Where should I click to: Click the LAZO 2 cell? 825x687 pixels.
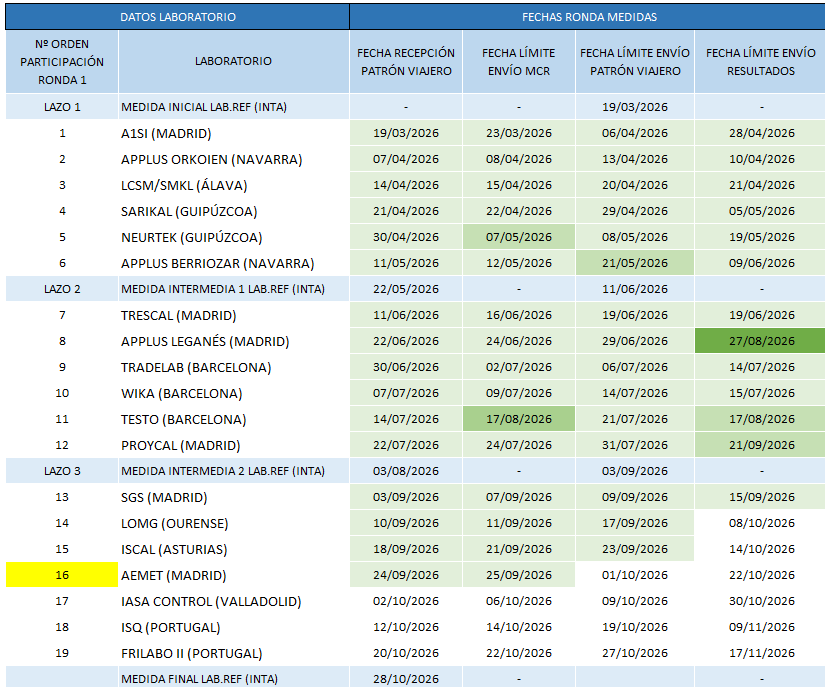(x=62, y=289)
